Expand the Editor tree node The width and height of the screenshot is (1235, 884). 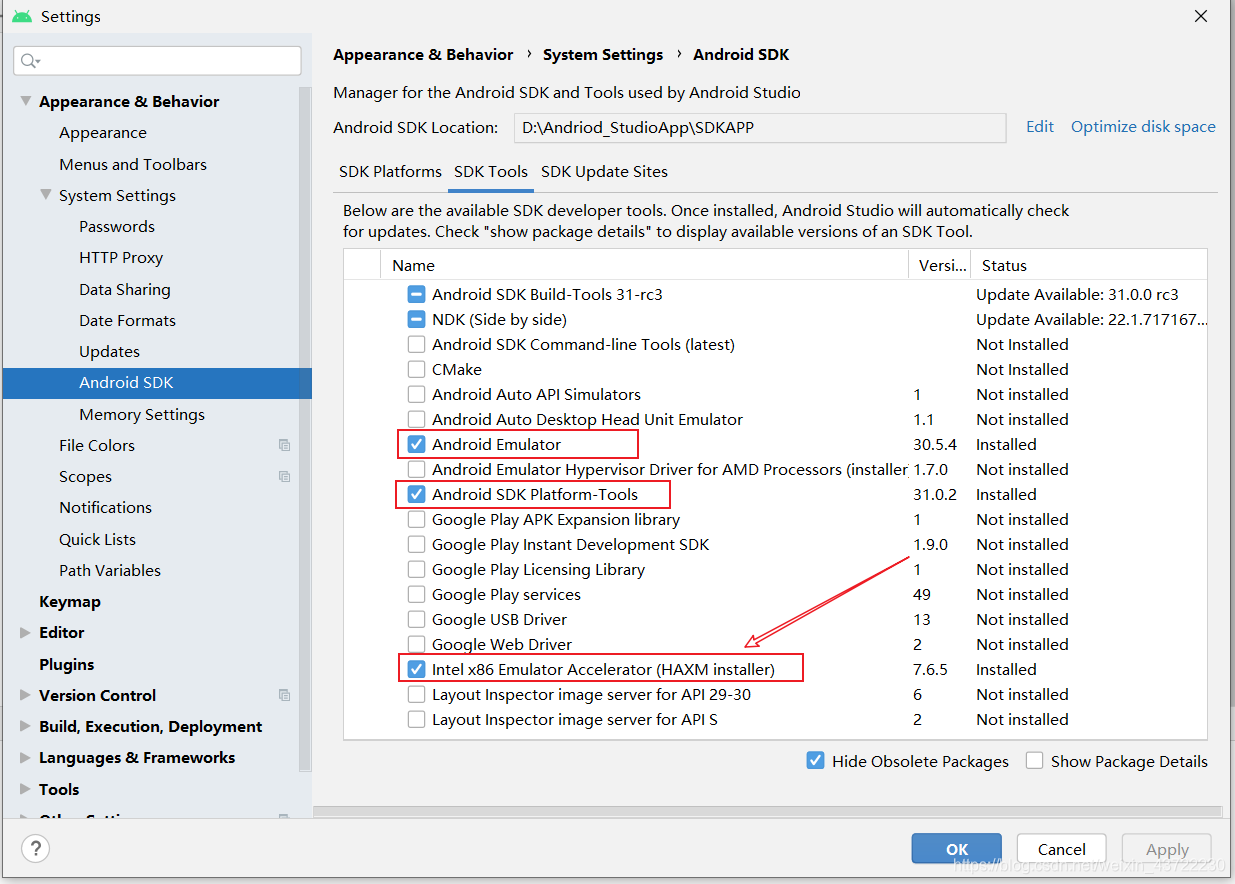pos(25,632)
